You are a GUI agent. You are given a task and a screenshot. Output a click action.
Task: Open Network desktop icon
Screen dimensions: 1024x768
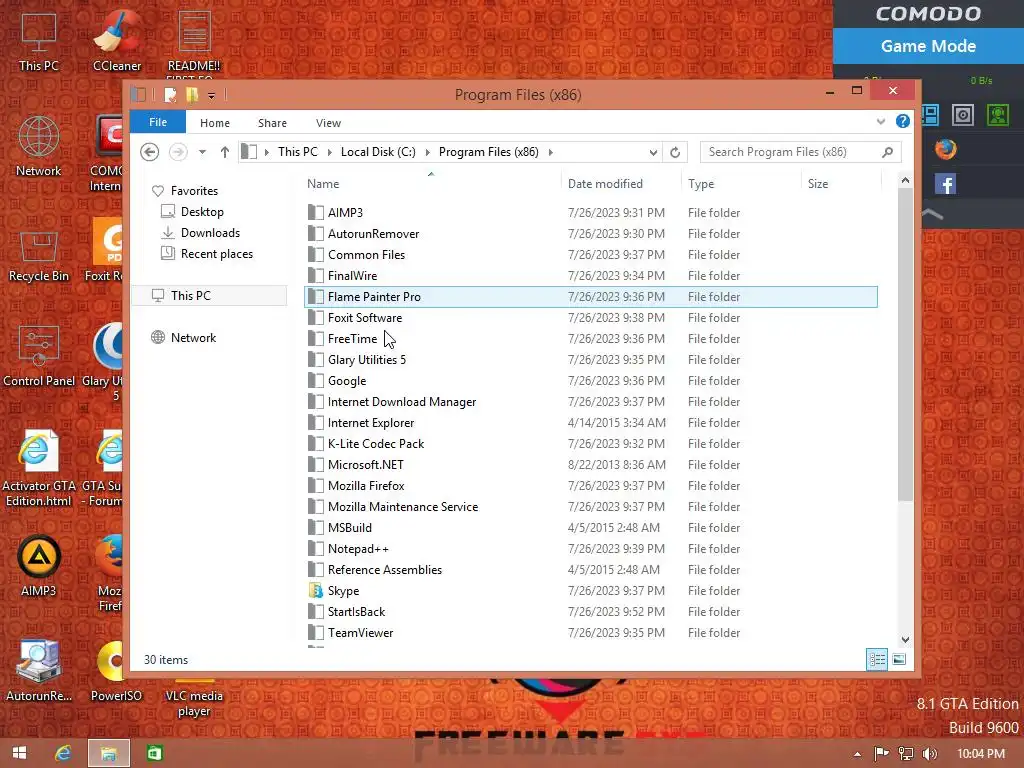pos(39,146)
